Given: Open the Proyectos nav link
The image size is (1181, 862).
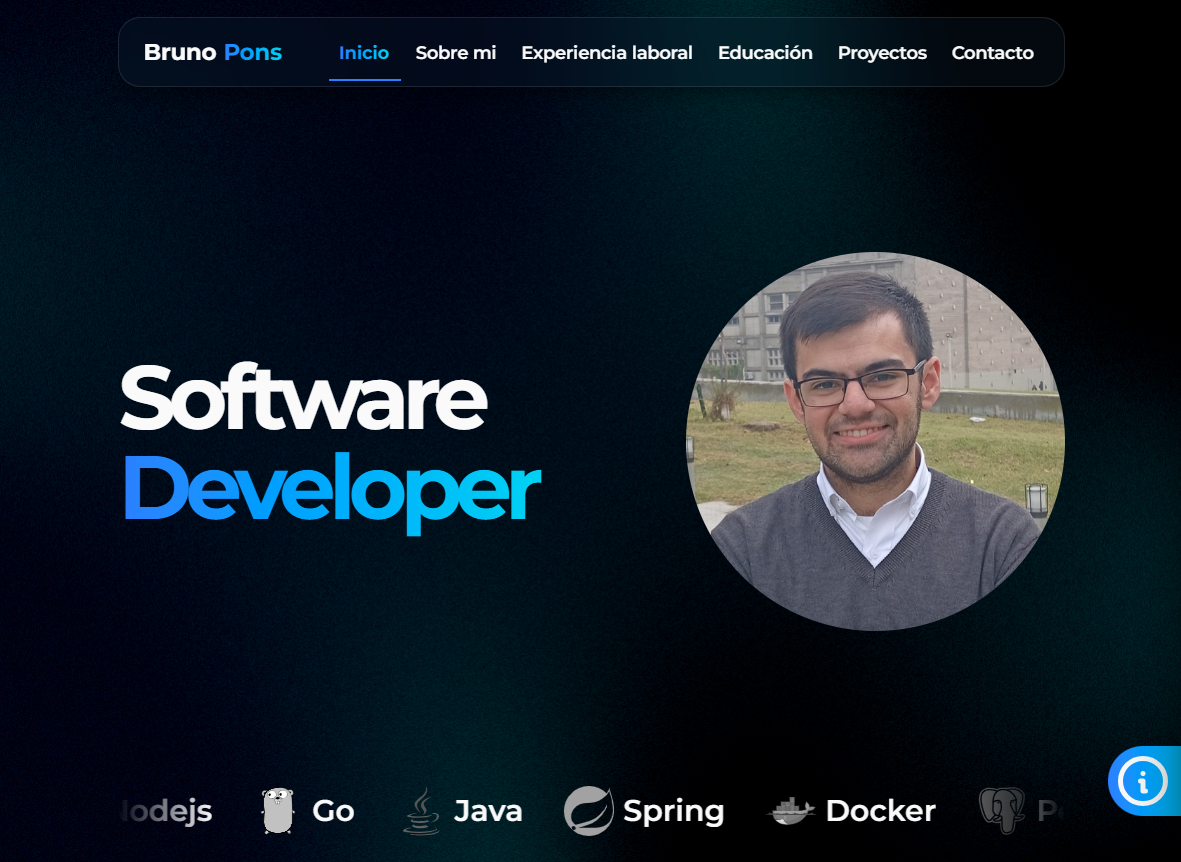Looking at the screenshot, I should (882, 53).
